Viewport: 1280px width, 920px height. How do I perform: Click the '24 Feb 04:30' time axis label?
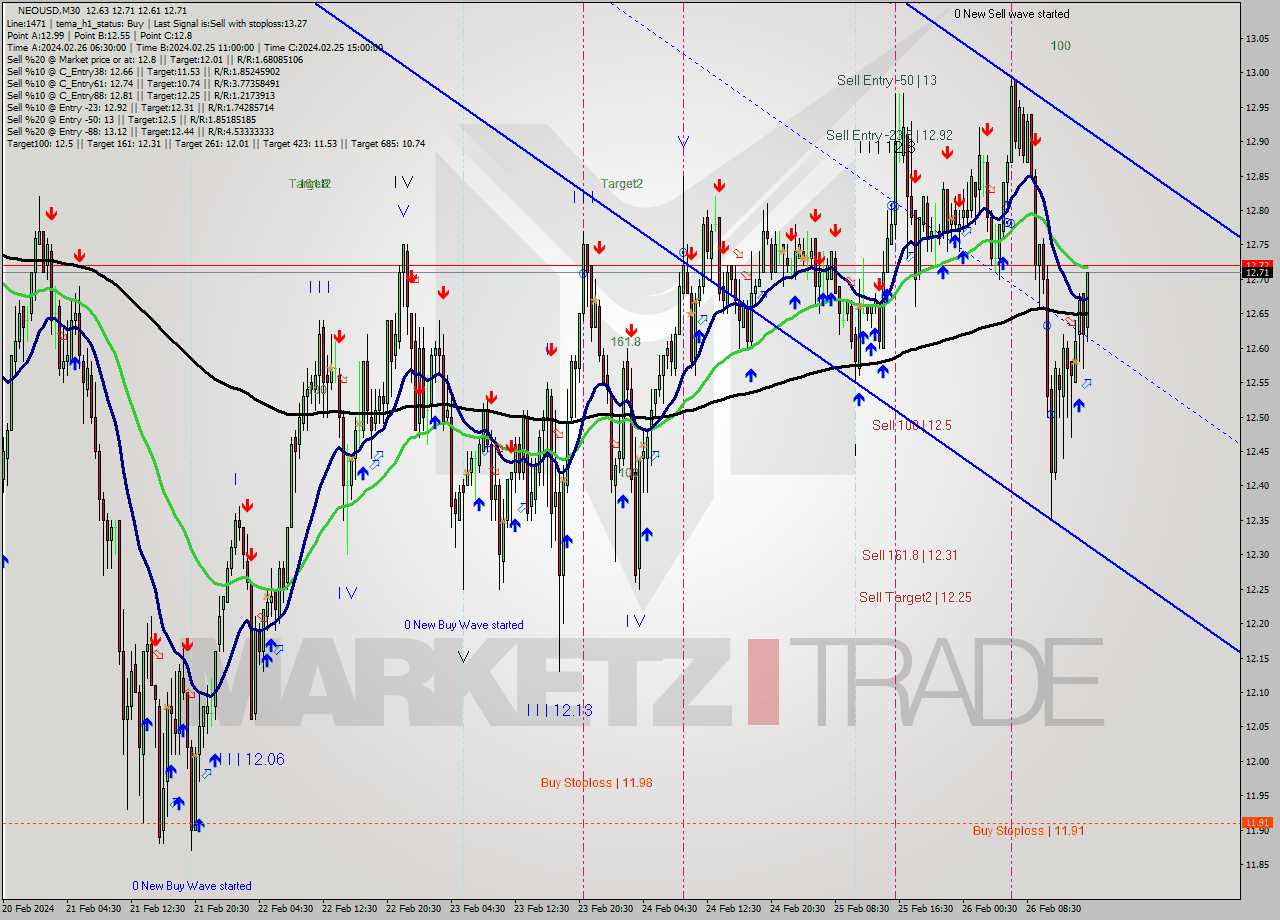pyautogui.click(x=669, y=908)
